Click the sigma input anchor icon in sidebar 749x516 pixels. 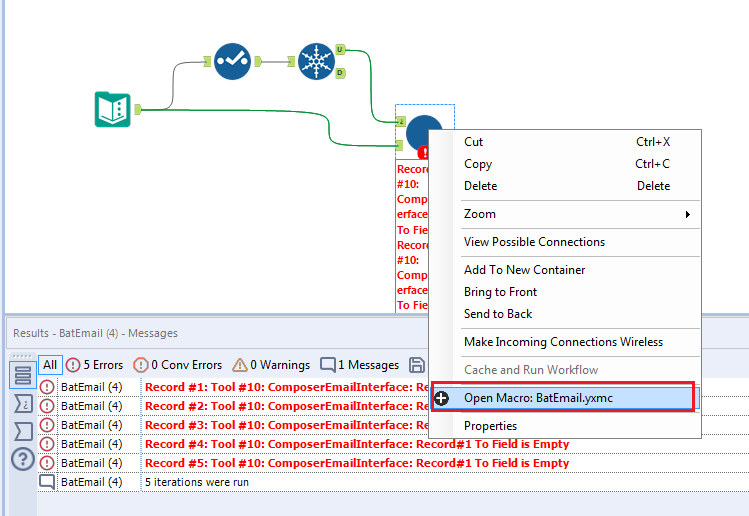coord(22,404)
